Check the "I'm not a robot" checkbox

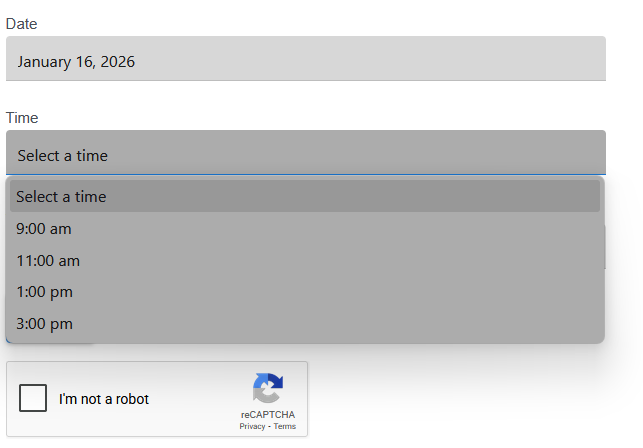pos(34,398)
